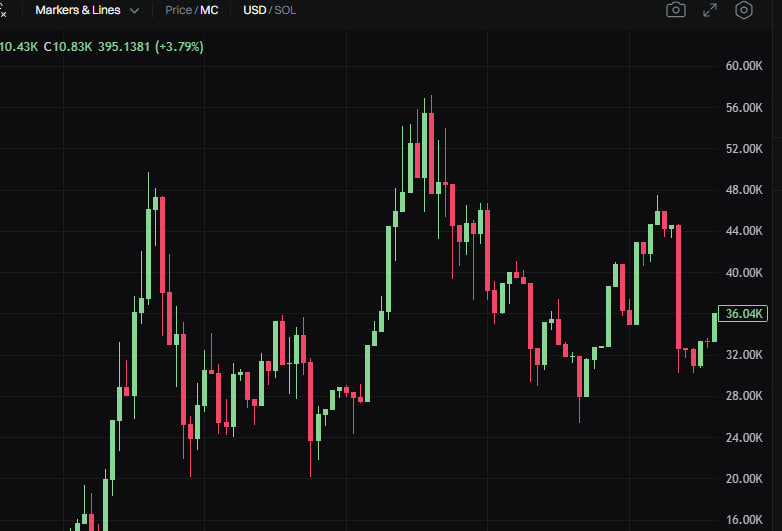Click the 44.00K price axis label
Image resolution: width=782 pixels, height=531 pixels.
[744, 231]
